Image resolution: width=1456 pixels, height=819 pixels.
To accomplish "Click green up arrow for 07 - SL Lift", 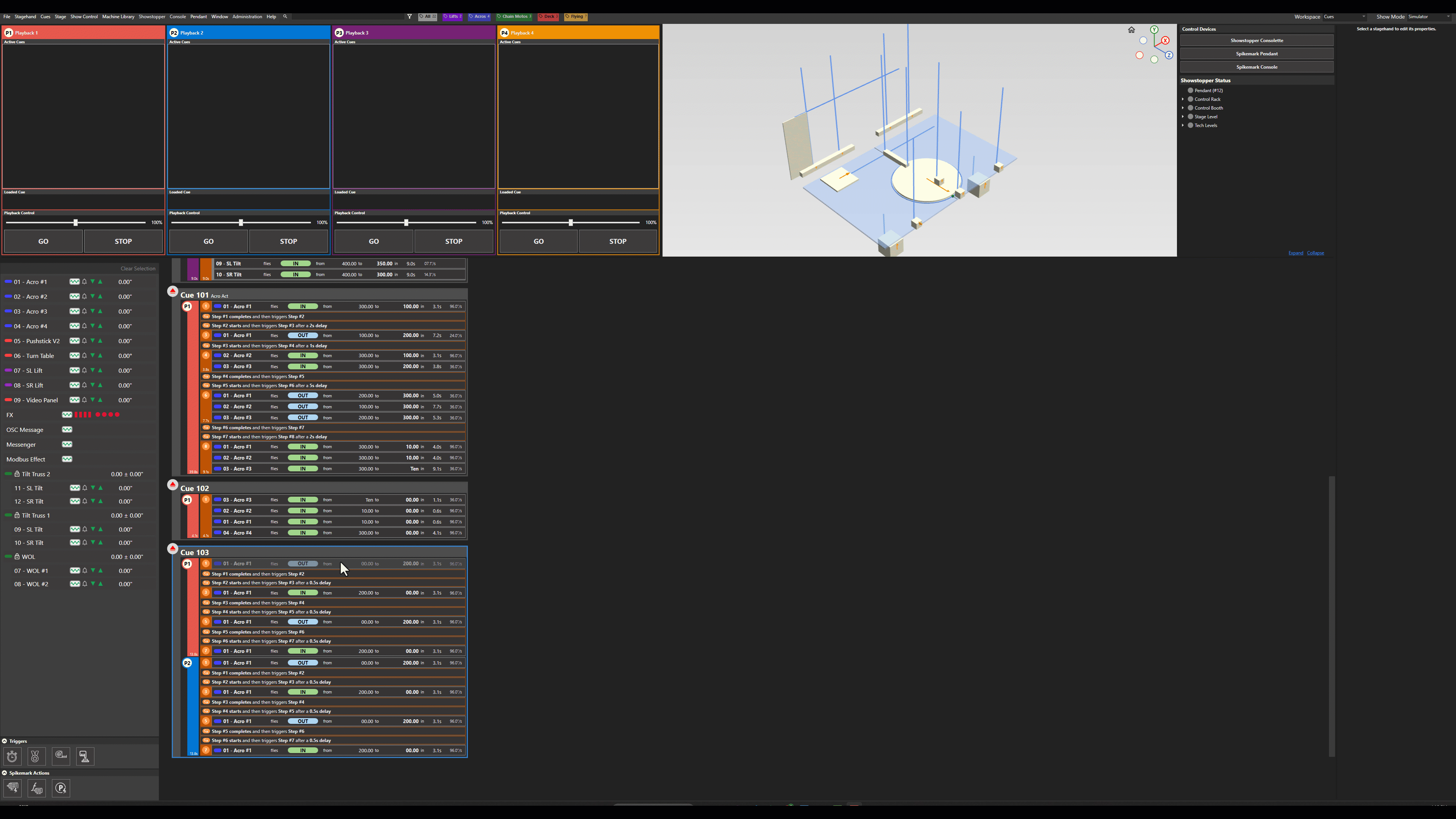I will 100,370.
